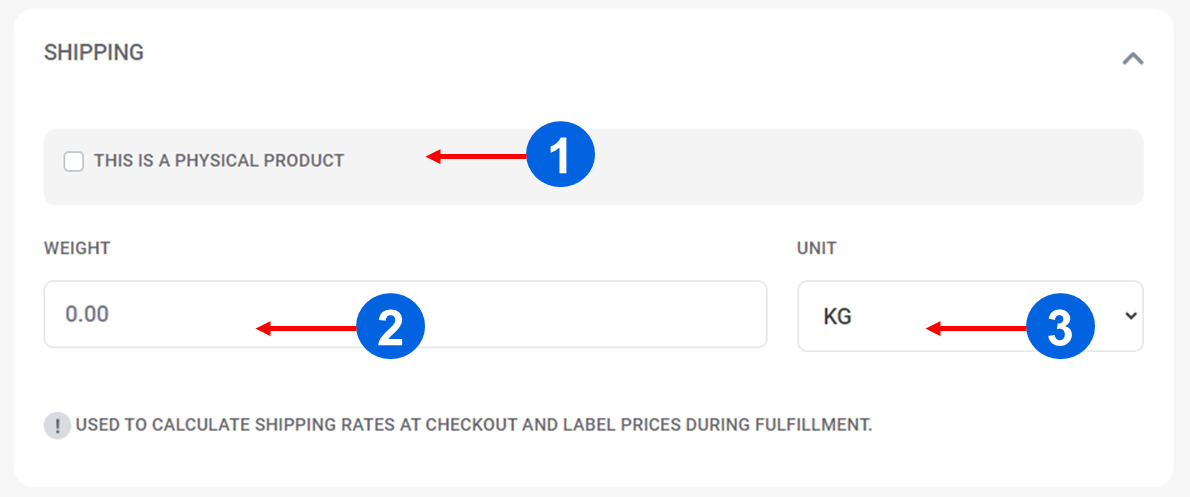1190x497 pixels.
Task: Click the 0.00 placeholder in Weight
Action: pos(87,314)
